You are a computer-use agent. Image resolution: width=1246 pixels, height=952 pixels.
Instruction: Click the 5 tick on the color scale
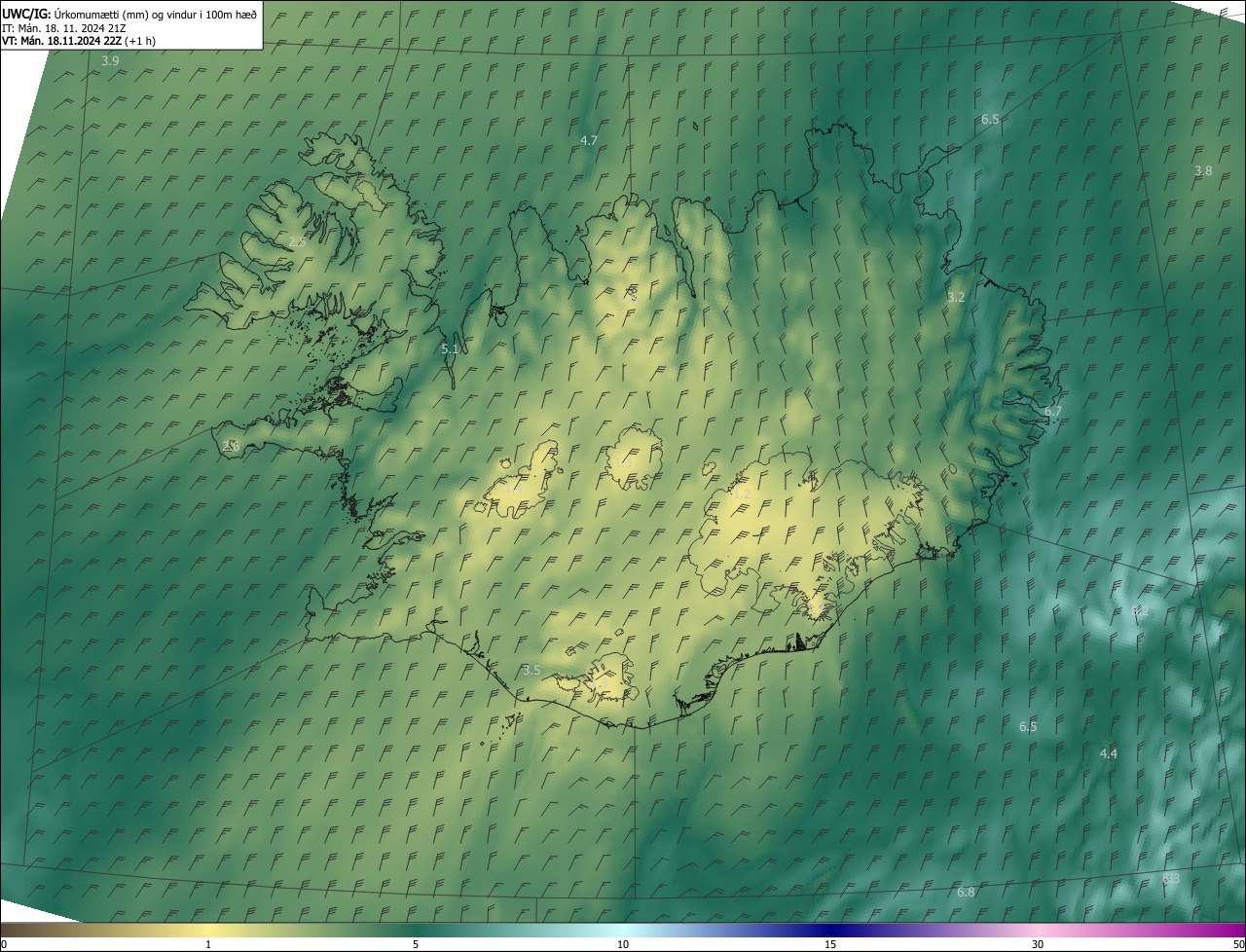point(416,944)
